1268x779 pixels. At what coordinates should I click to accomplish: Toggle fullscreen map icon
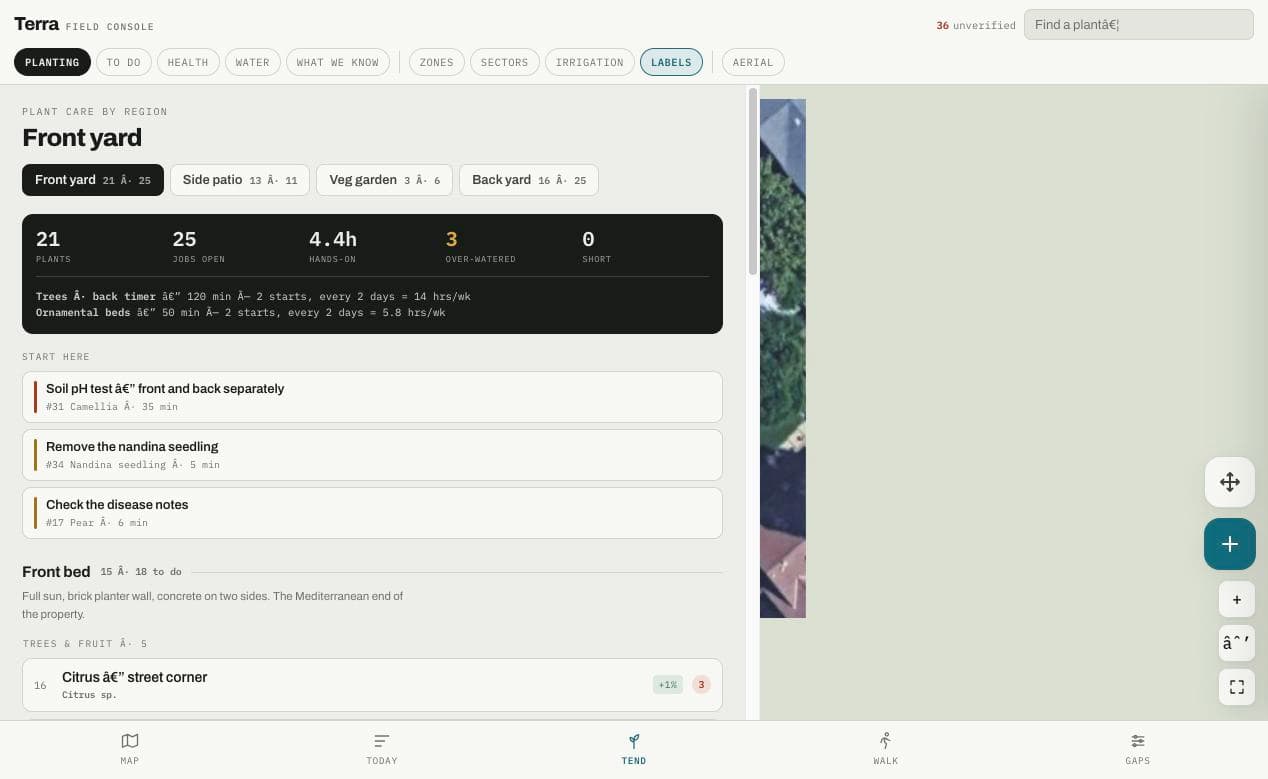tap(1237, 687)
